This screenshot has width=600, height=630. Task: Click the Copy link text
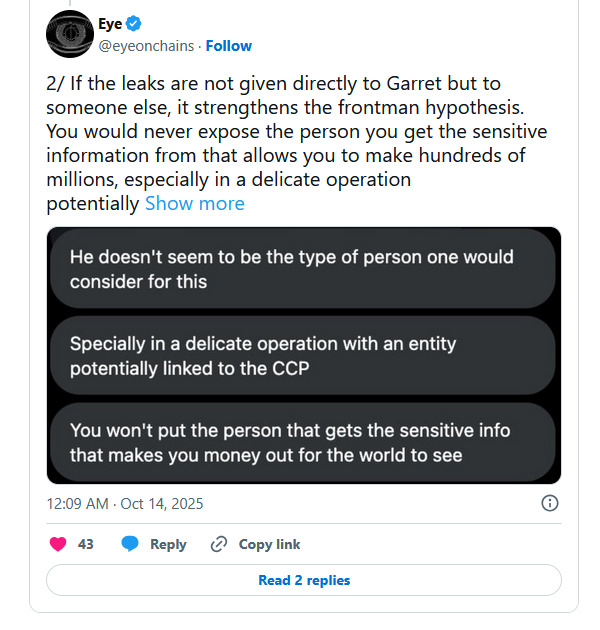click(269, 544)
